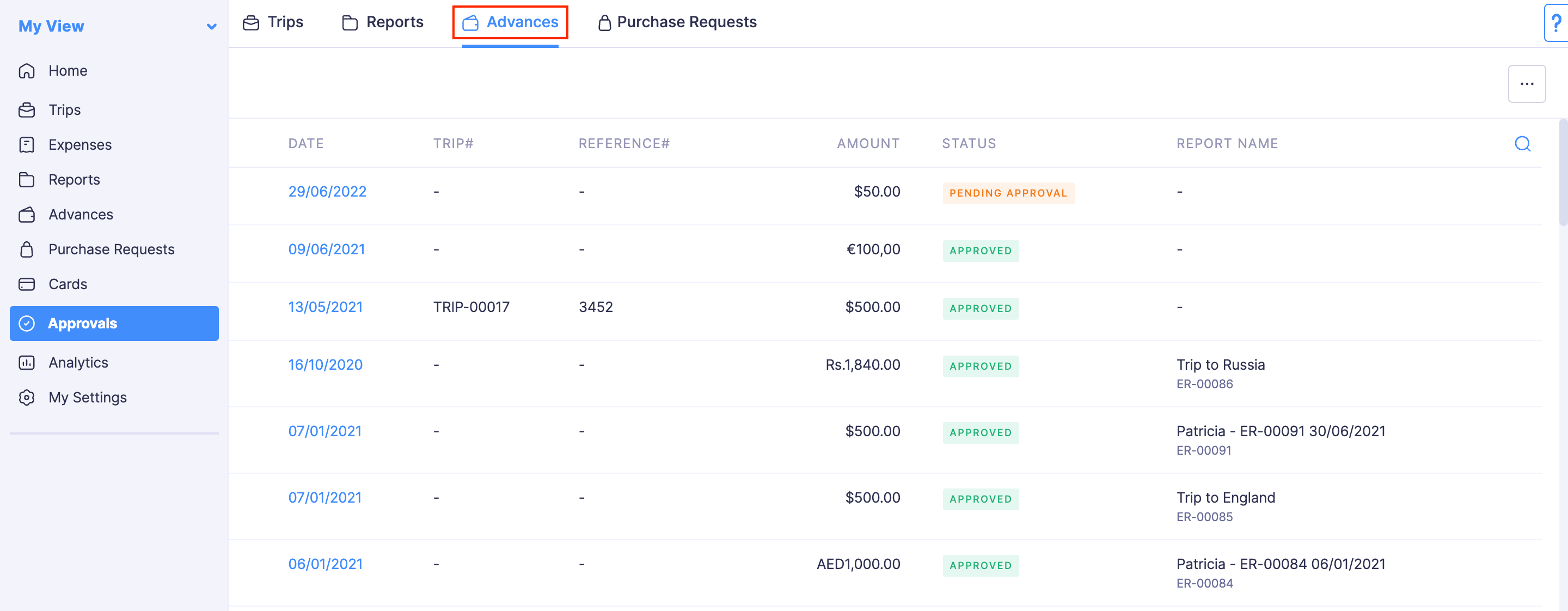Click the Home icon in sidebar
This screenshot has width=1568, height=611.
click(27, 71)
